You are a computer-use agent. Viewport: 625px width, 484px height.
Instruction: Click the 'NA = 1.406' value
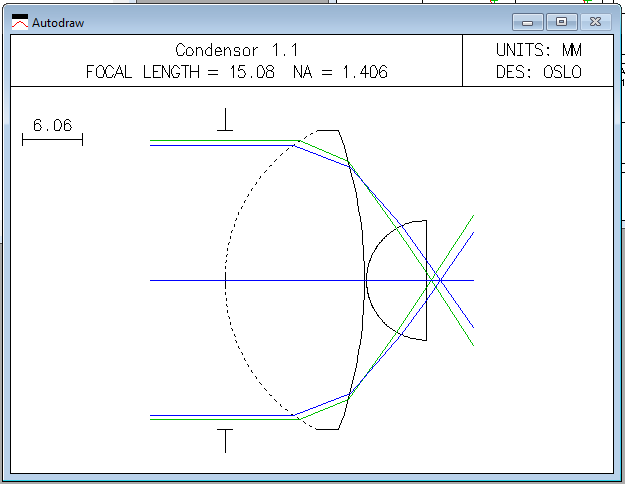point(340,72)
